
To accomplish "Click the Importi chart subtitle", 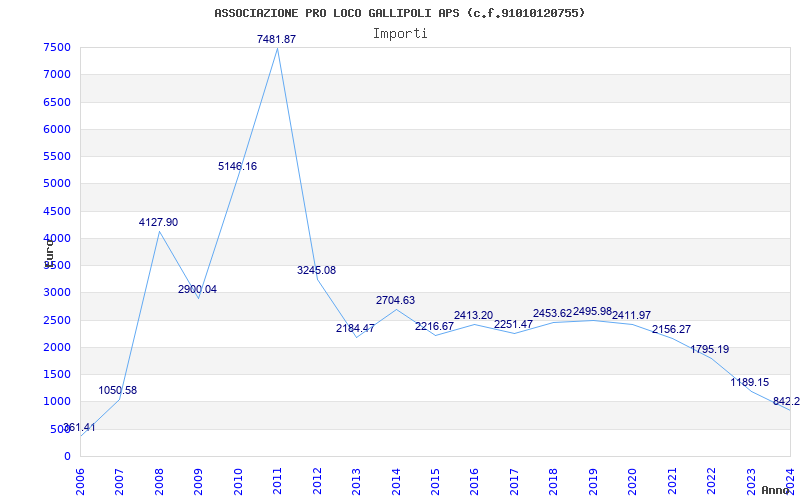I will (x=400, y=33).
